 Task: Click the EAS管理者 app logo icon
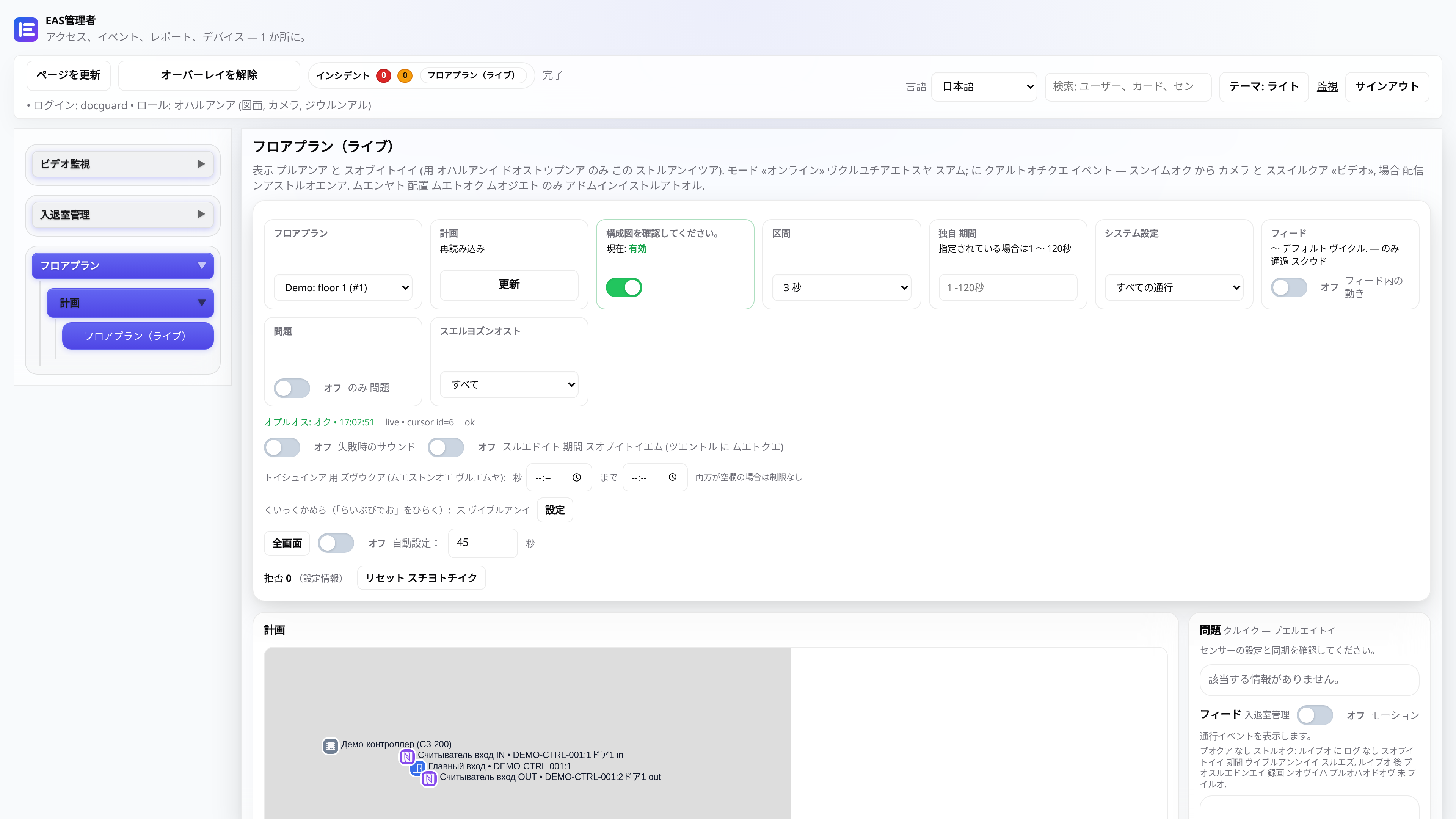pyautogui.click(x=26, y=29)
